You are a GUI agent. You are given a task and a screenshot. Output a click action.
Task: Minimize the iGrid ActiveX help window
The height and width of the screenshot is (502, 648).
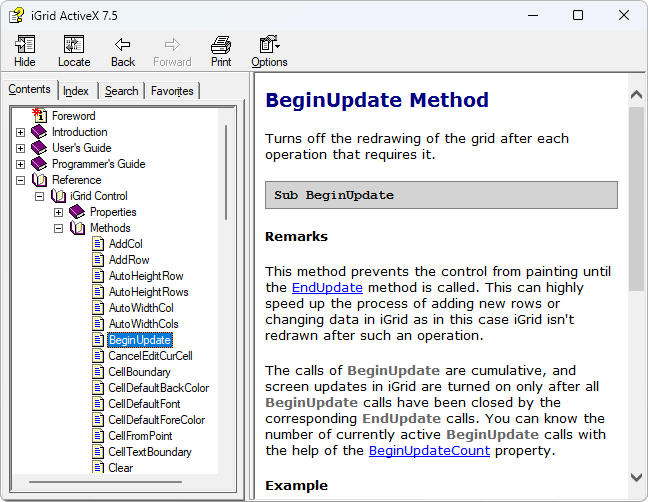click(x=533, y=15)
